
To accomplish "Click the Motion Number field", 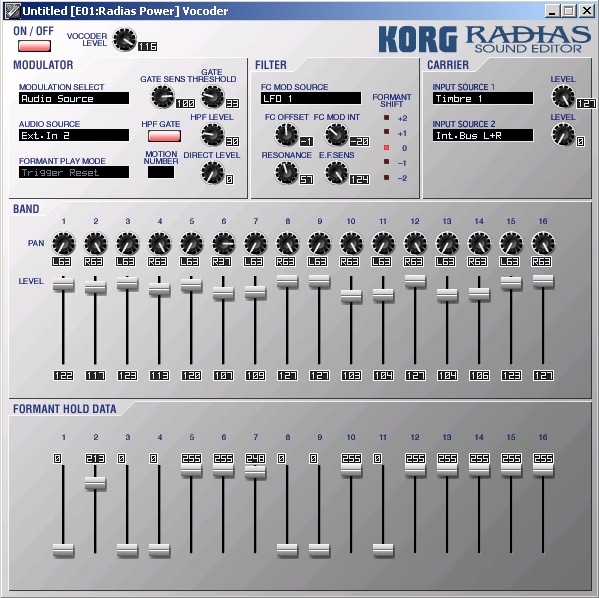I will pyautogui.click(x=161, y=172).
